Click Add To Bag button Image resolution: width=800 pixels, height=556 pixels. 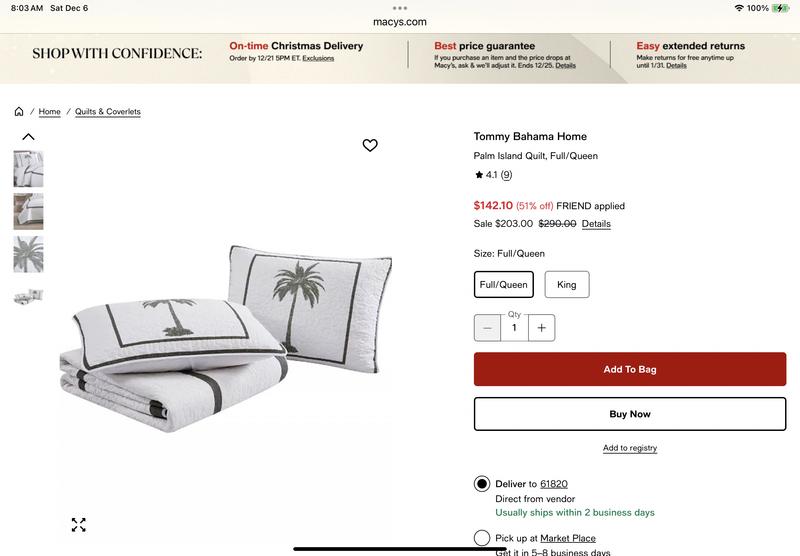630,369
